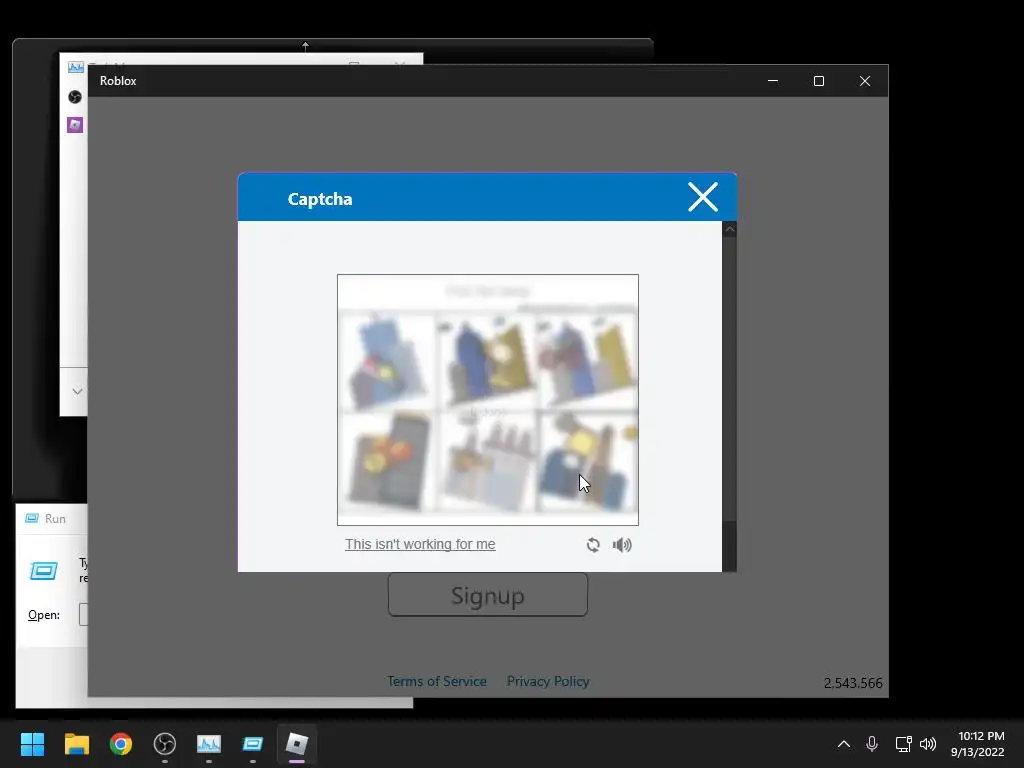Click the microphone icon in system tray
Image resolution: width=1024 pixels, height=768 pixels.
872,744
